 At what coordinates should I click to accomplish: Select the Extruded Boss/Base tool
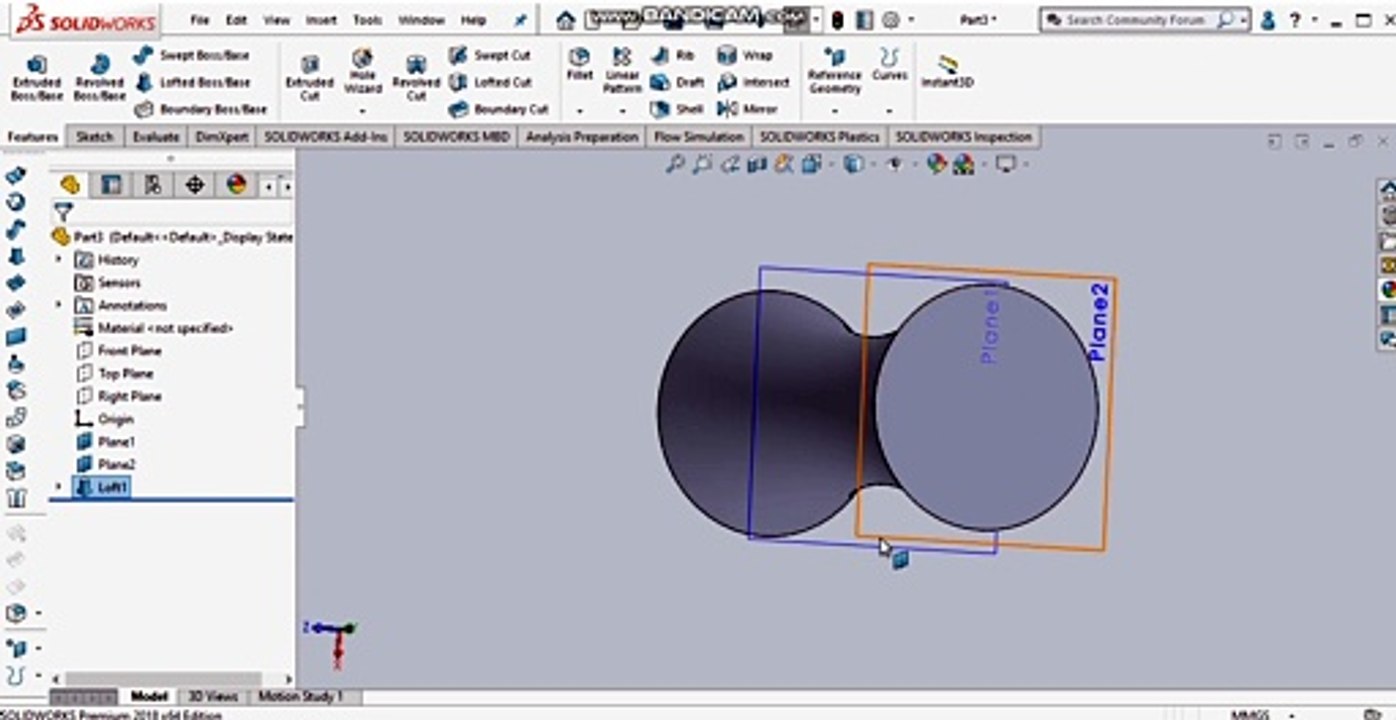click(36, 78)
